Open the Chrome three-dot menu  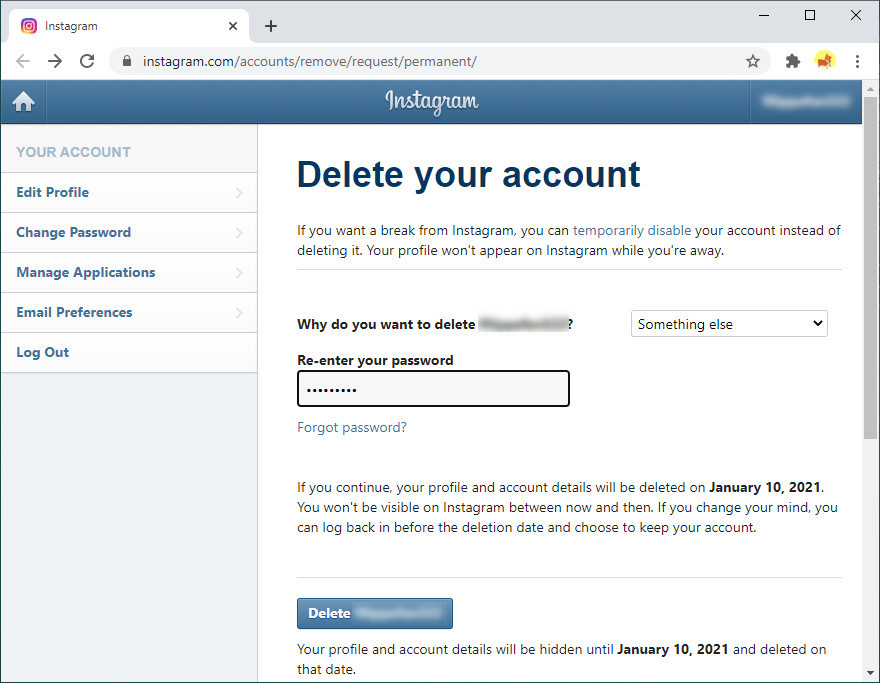pos(857,61)
